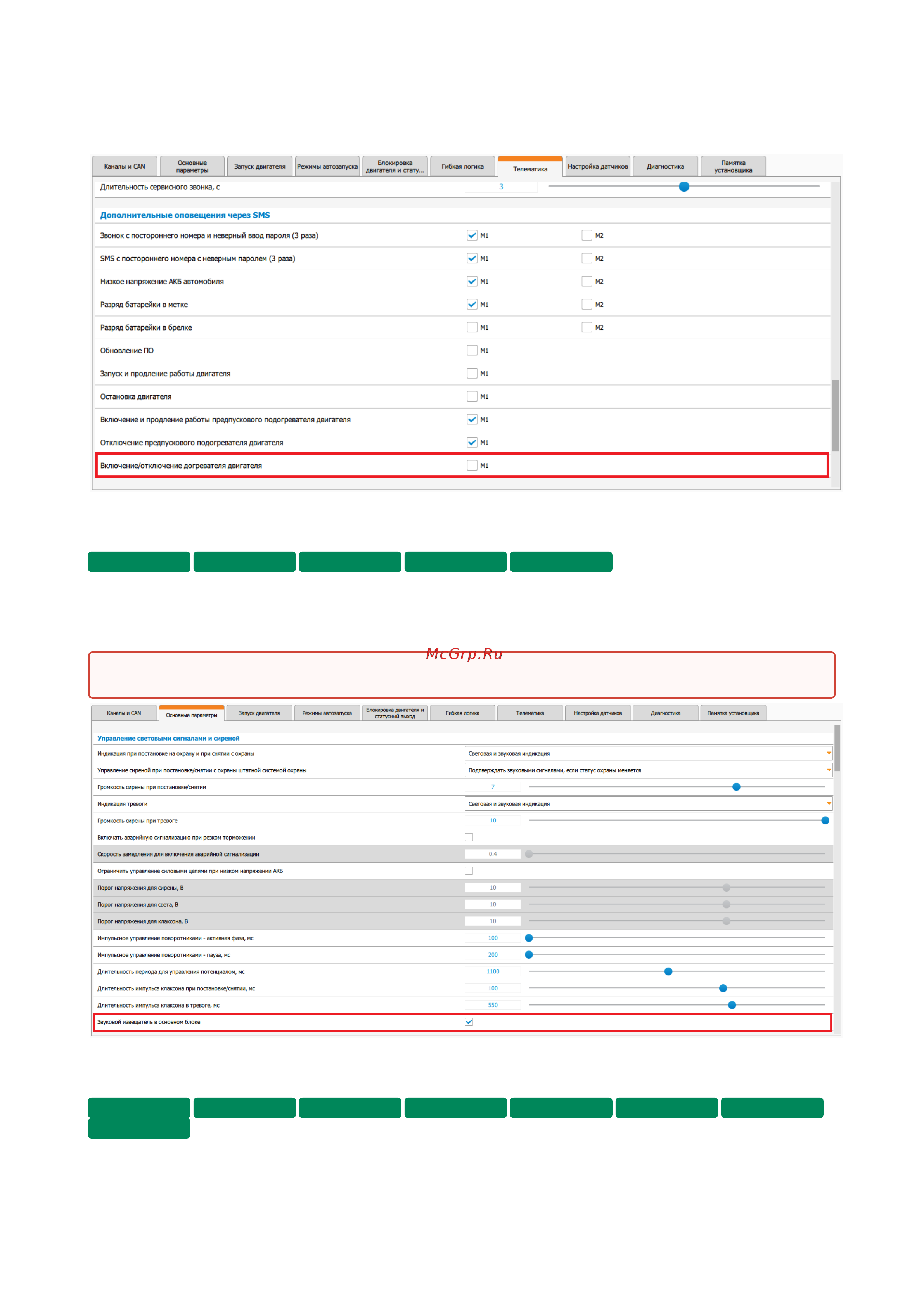924x1307 pixels.
Task: Click 'Длительность периода для управления потенциалом' slider handle
Action: [668, 971]
